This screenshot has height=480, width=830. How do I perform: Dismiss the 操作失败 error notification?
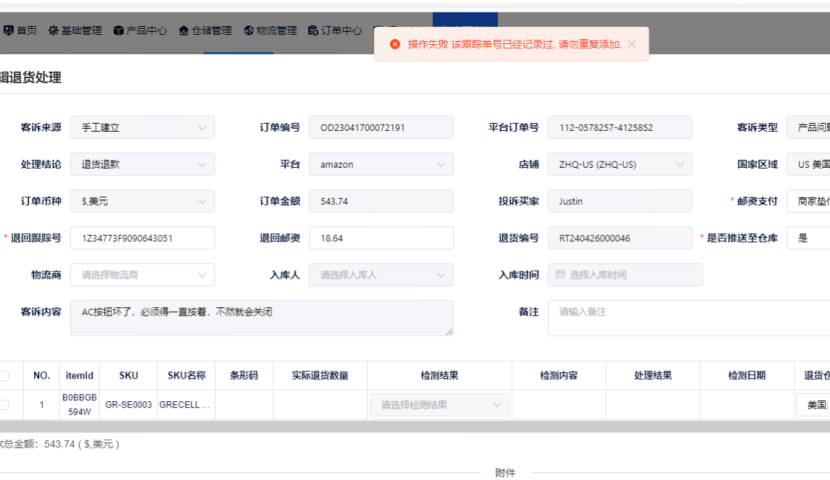pyautogui.click(x=631, y=44)
